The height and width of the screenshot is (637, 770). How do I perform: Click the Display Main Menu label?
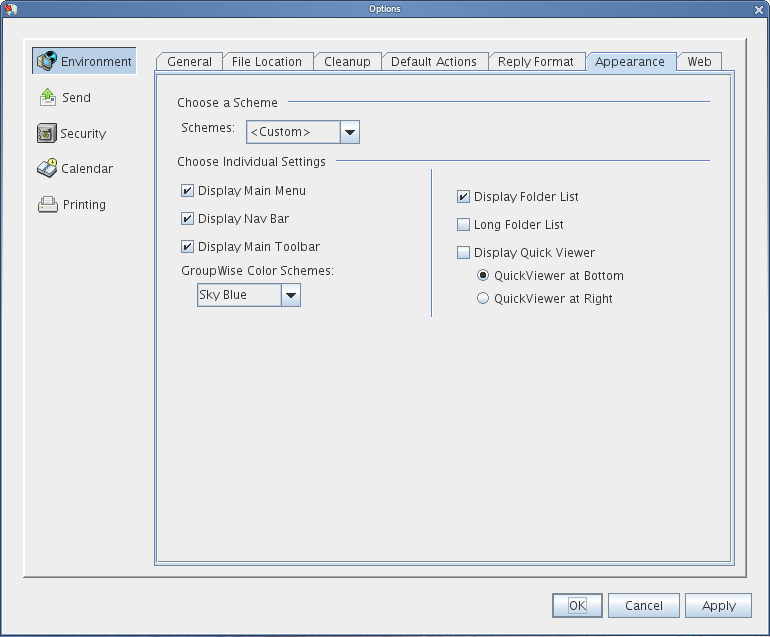pos(252,191)
